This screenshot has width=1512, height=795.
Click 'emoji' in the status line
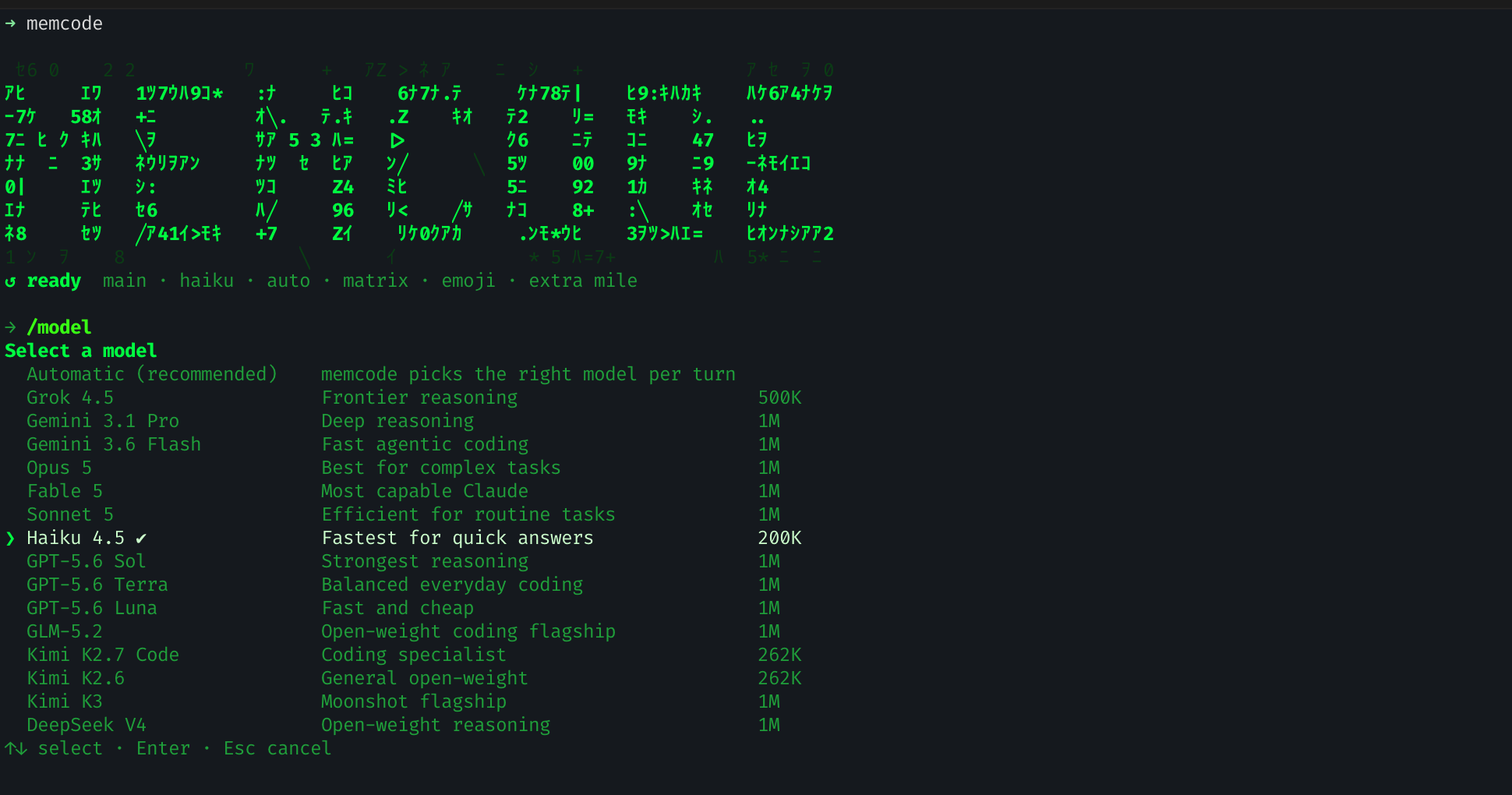pos(468,281)
